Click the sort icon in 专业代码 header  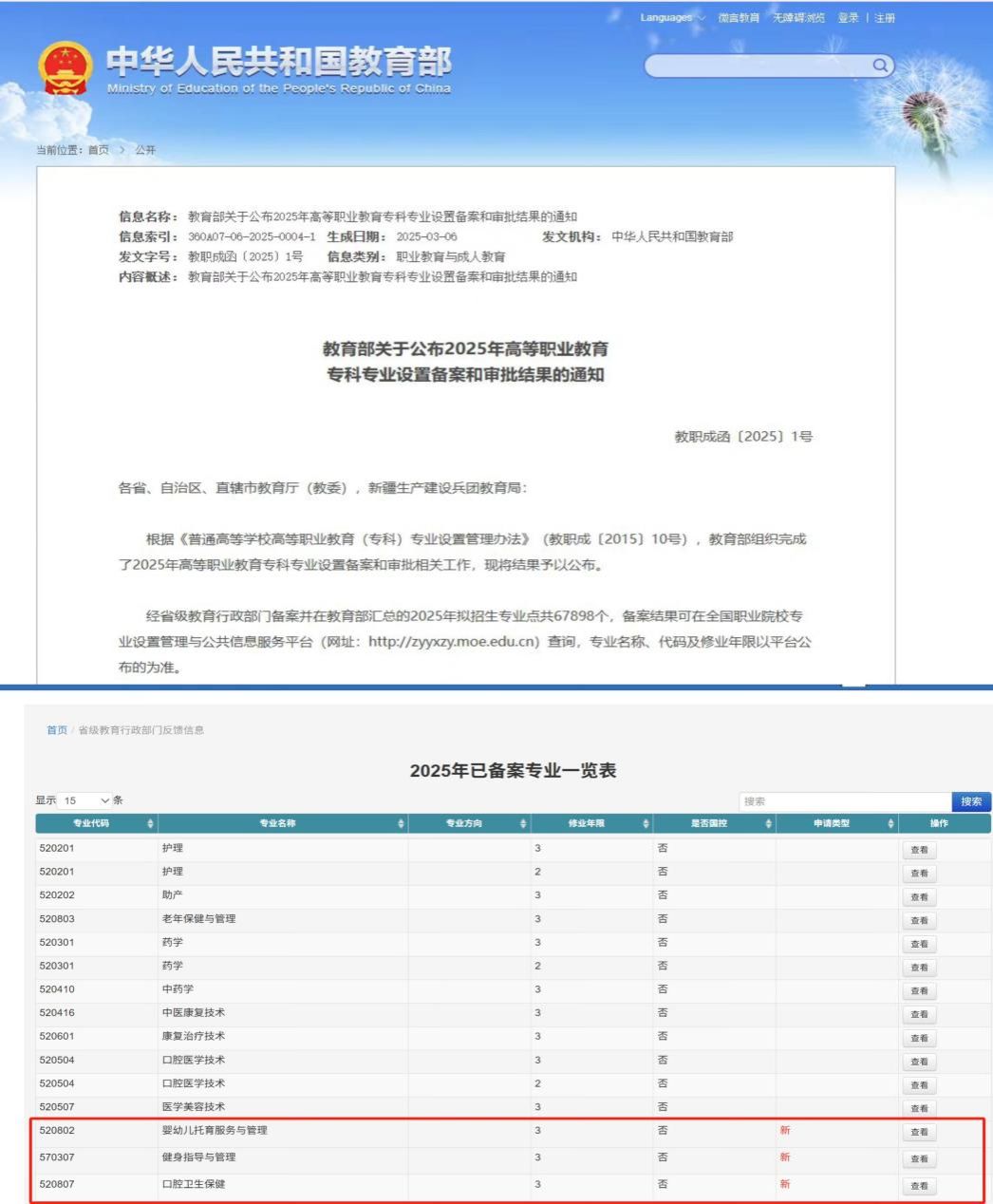[150, 823]
